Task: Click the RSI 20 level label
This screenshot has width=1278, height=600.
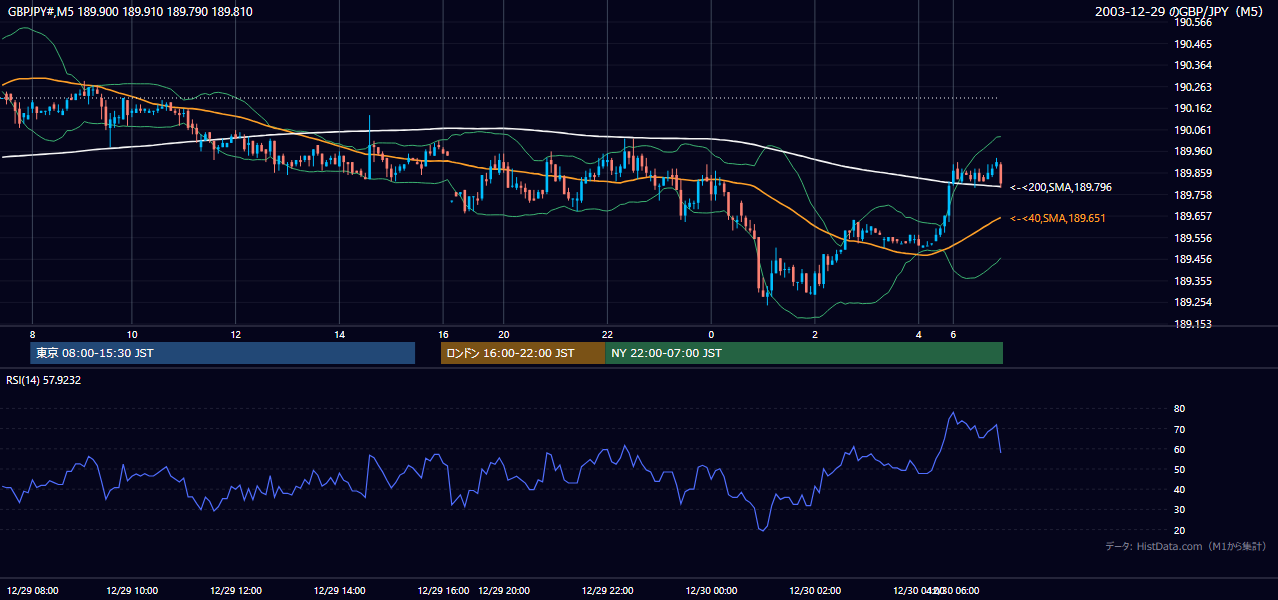Action: point(1180,530)
